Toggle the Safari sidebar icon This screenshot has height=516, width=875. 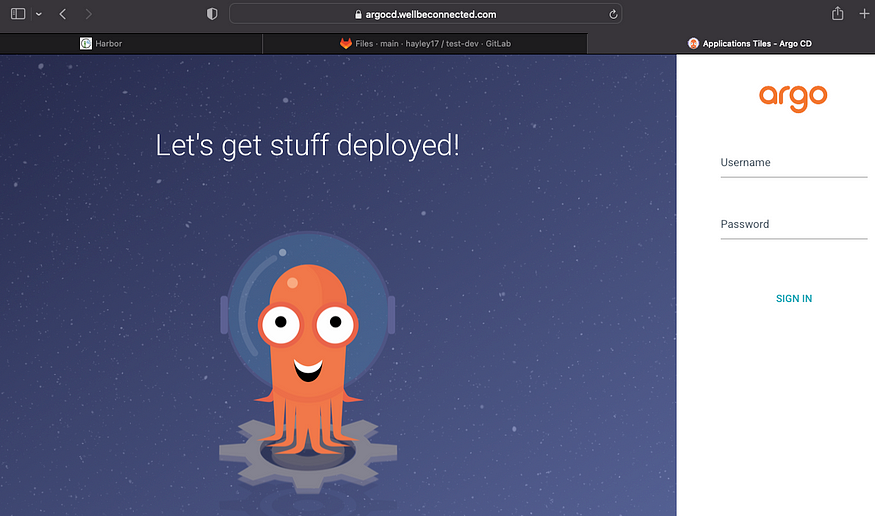[18, 14]
